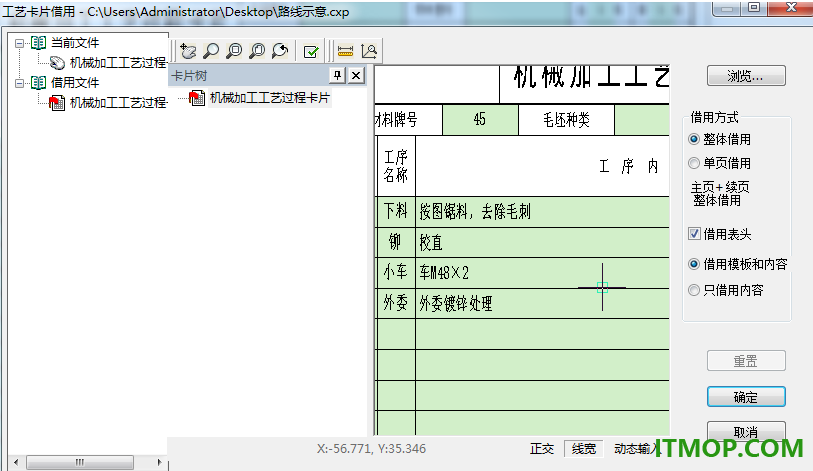The image size is (813, 471).
Task: Toggle 线宽 display in status bar
Action: click(x=584, y=449)
